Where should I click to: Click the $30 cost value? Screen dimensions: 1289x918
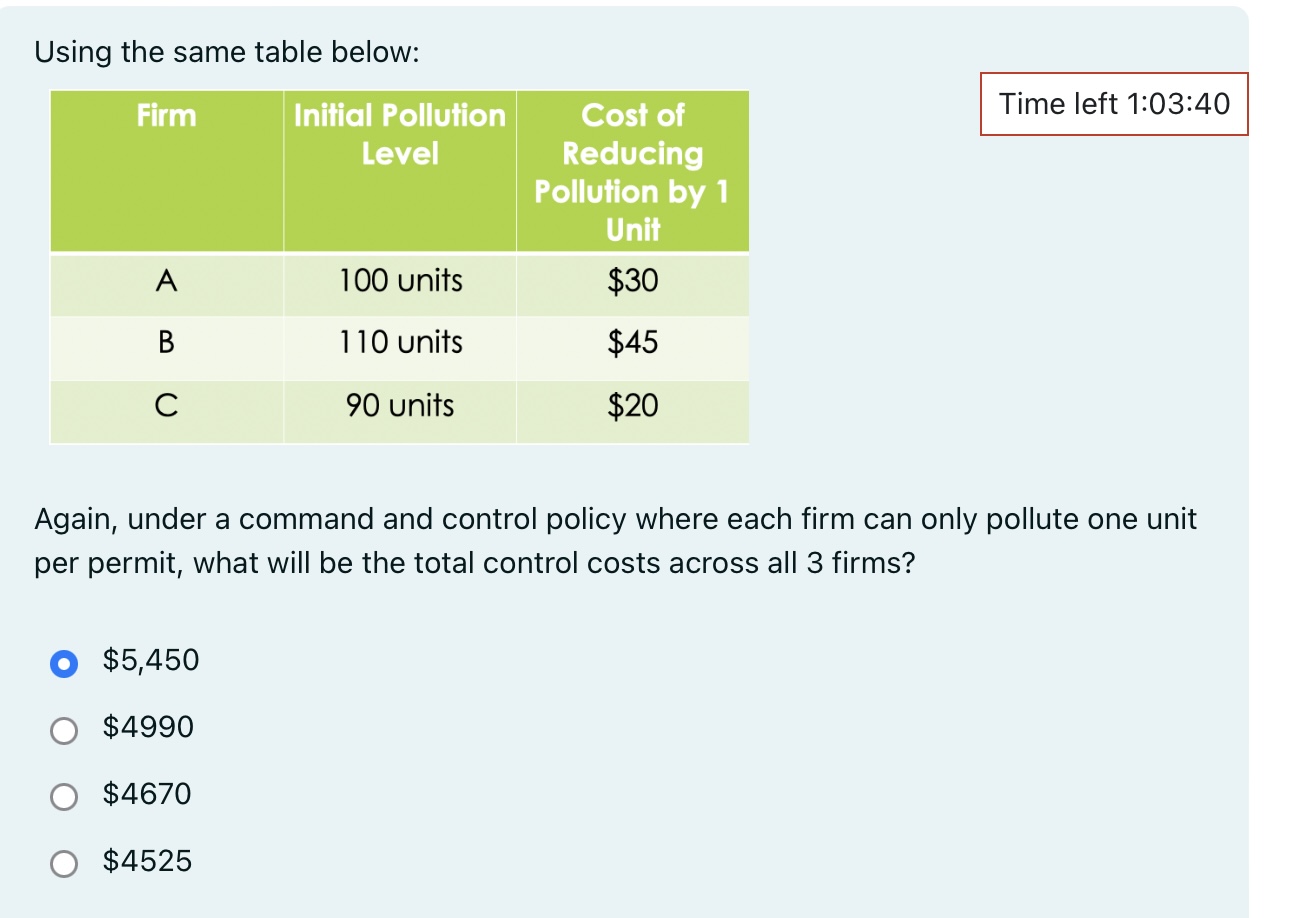(632, 281)
